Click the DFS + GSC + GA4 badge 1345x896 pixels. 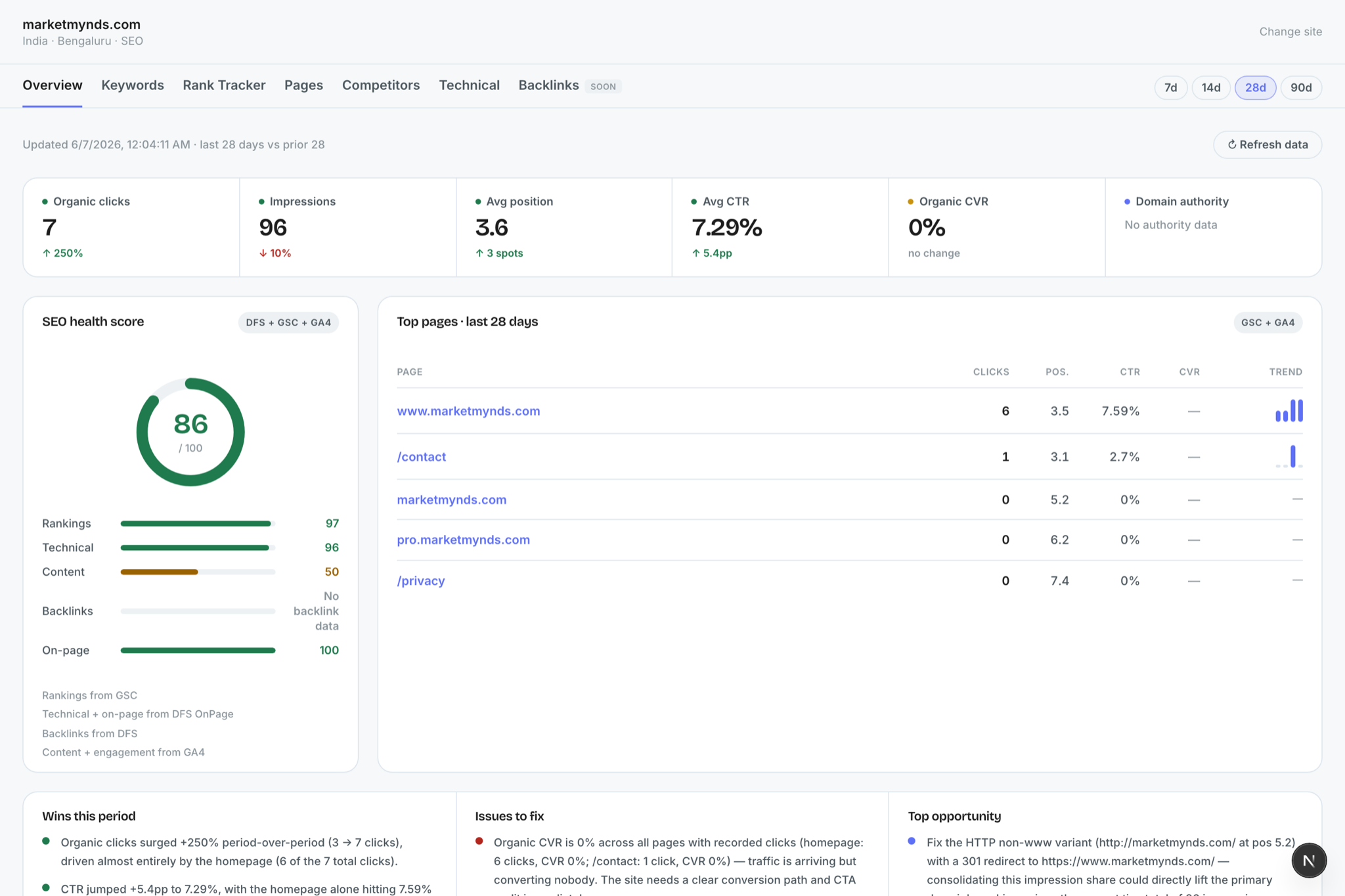point(288,322)
